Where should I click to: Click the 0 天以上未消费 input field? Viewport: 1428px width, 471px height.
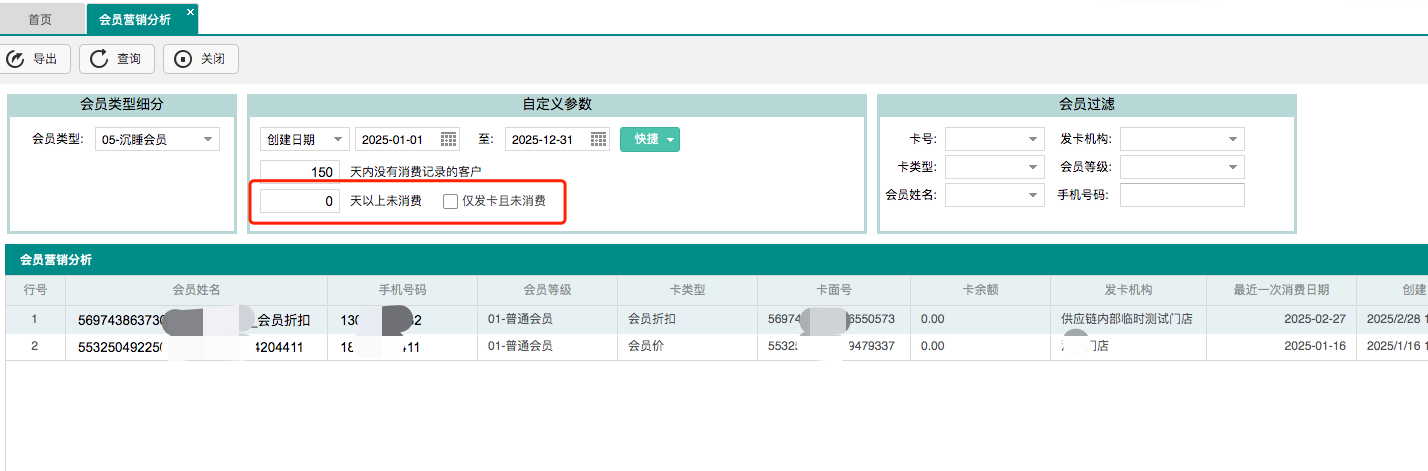tap(299, 201)
